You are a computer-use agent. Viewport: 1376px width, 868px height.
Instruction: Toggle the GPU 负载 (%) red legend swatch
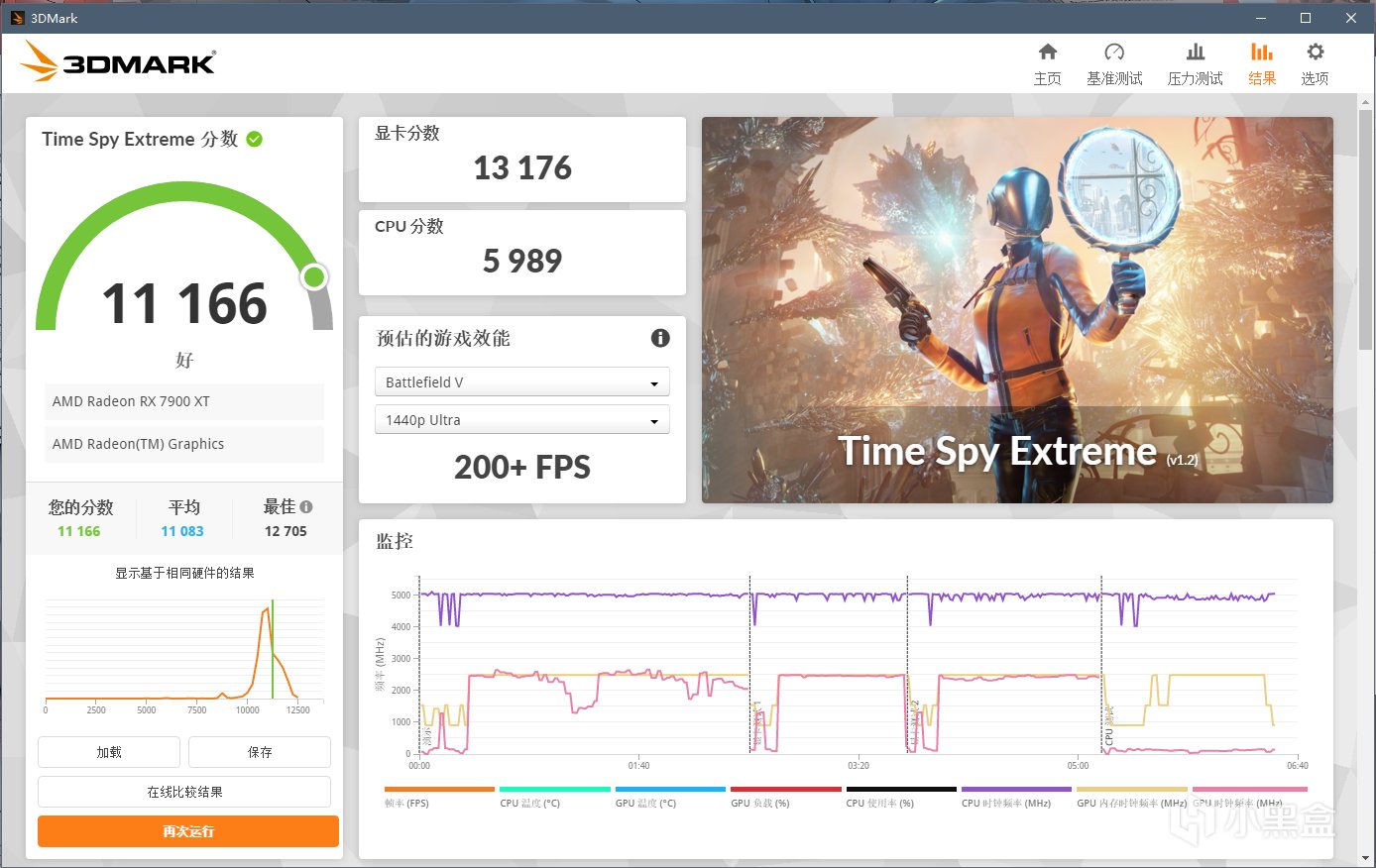785,790
